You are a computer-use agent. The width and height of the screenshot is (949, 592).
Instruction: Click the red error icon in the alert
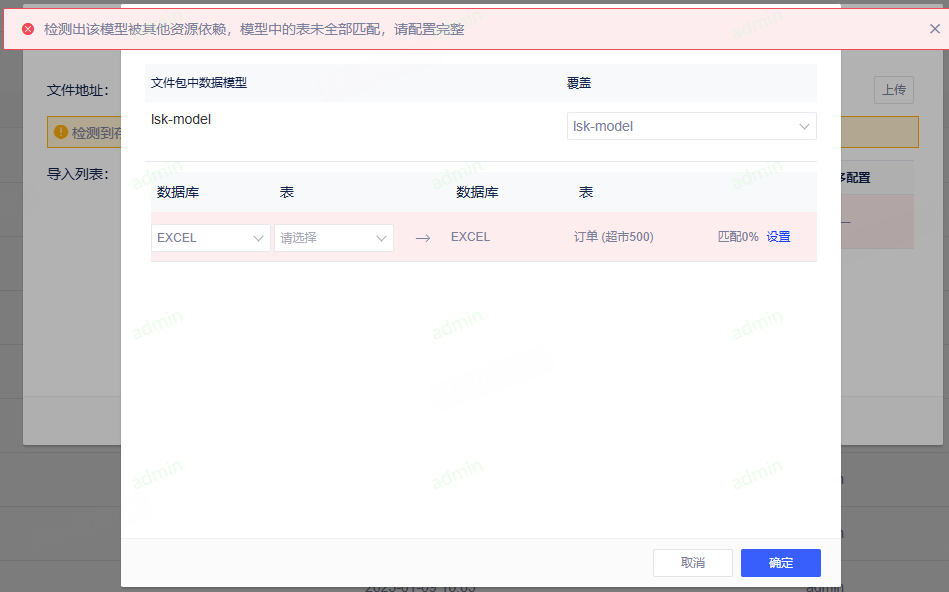(28, 29)
